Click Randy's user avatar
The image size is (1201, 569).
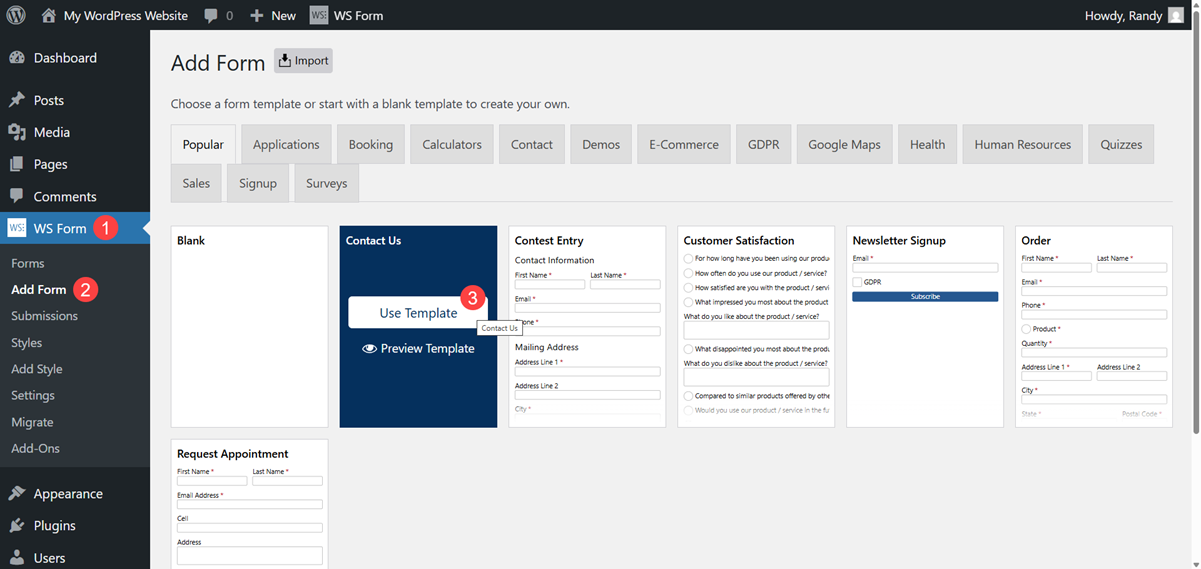pos(1176,15)
